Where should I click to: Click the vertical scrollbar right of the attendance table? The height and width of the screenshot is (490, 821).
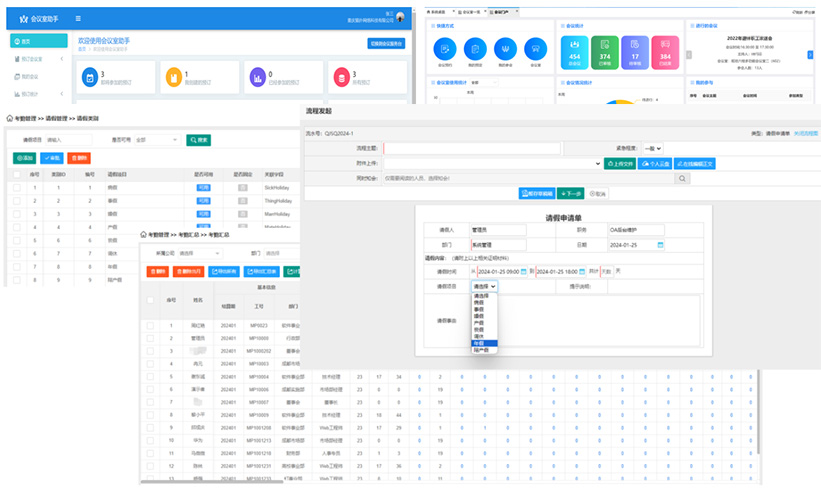pos(758,414)
